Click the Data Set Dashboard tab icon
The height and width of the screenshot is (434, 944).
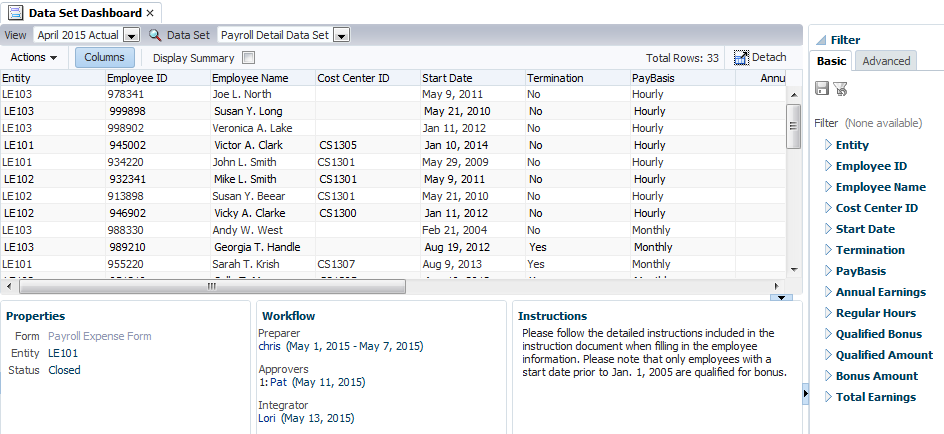click(x=16, y=12)
